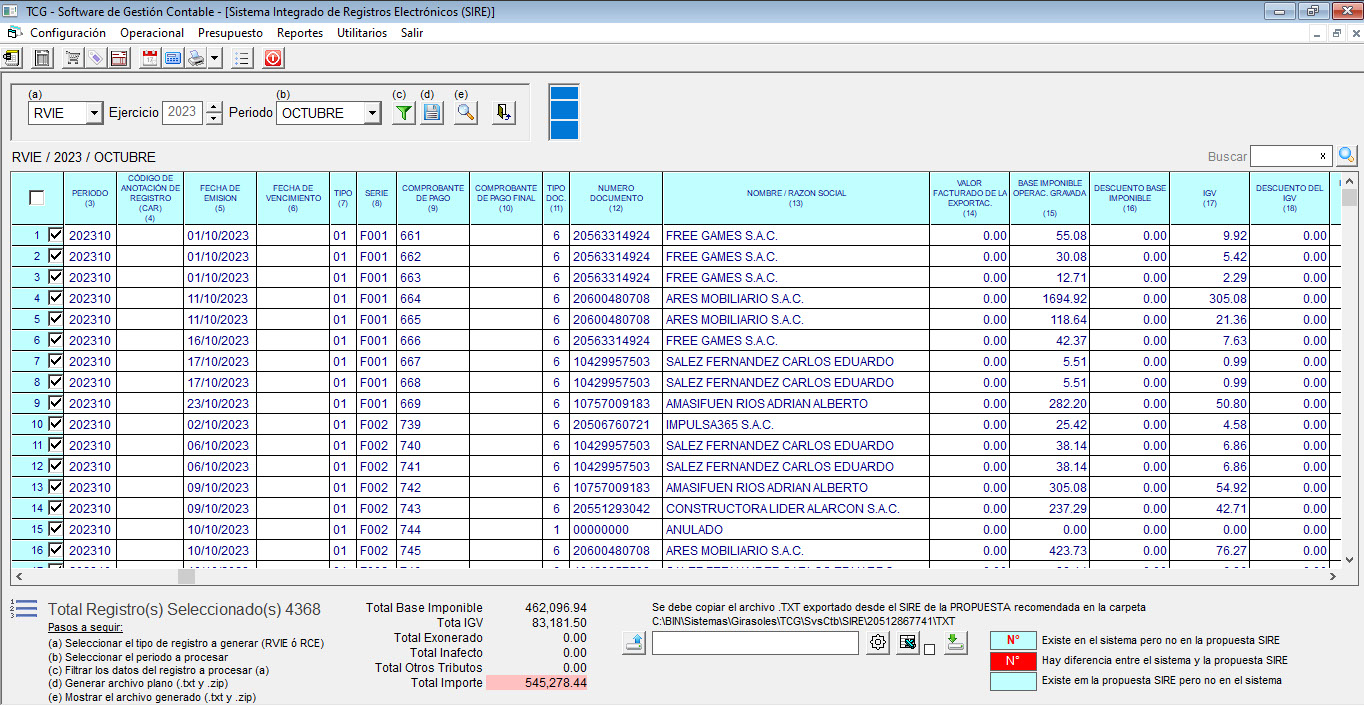The image size is (1364, 706).
Task: Click the red N° legend swatch
Action: click(x=1013, y=660)
